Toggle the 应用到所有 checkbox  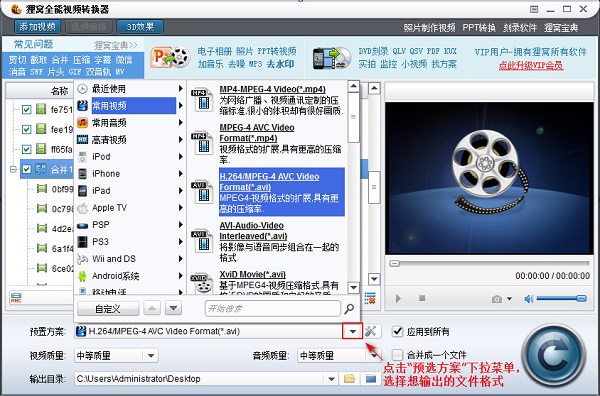398,331
